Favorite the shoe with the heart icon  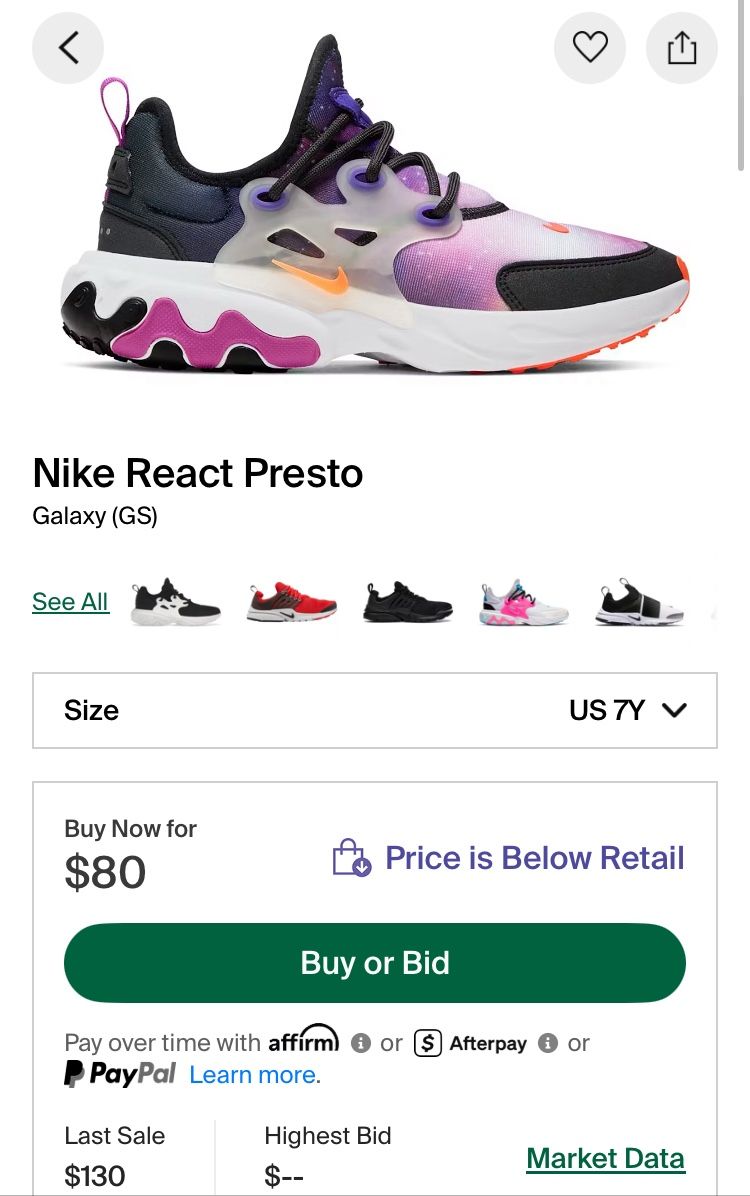[590, 47]
